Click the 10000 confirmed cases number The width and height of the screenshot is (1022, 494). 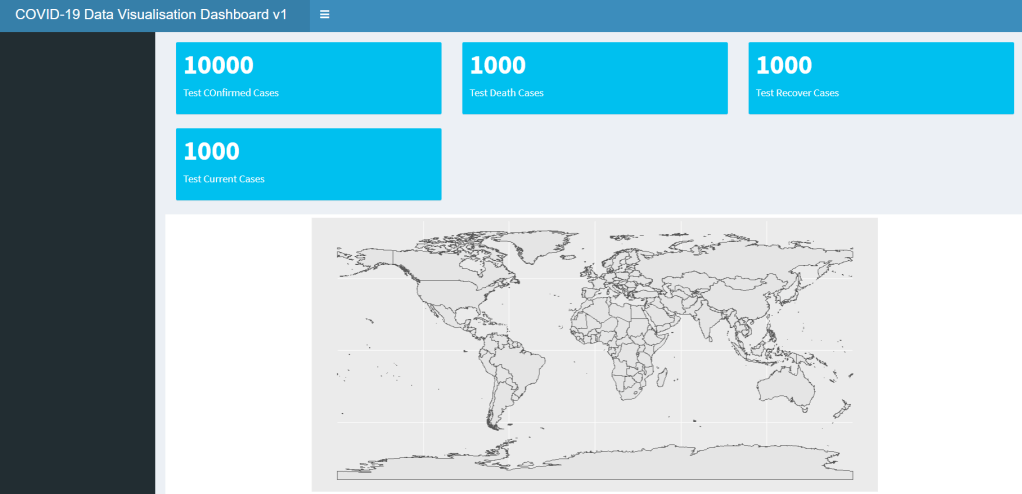pyautogui.click(x=218, y=66)
